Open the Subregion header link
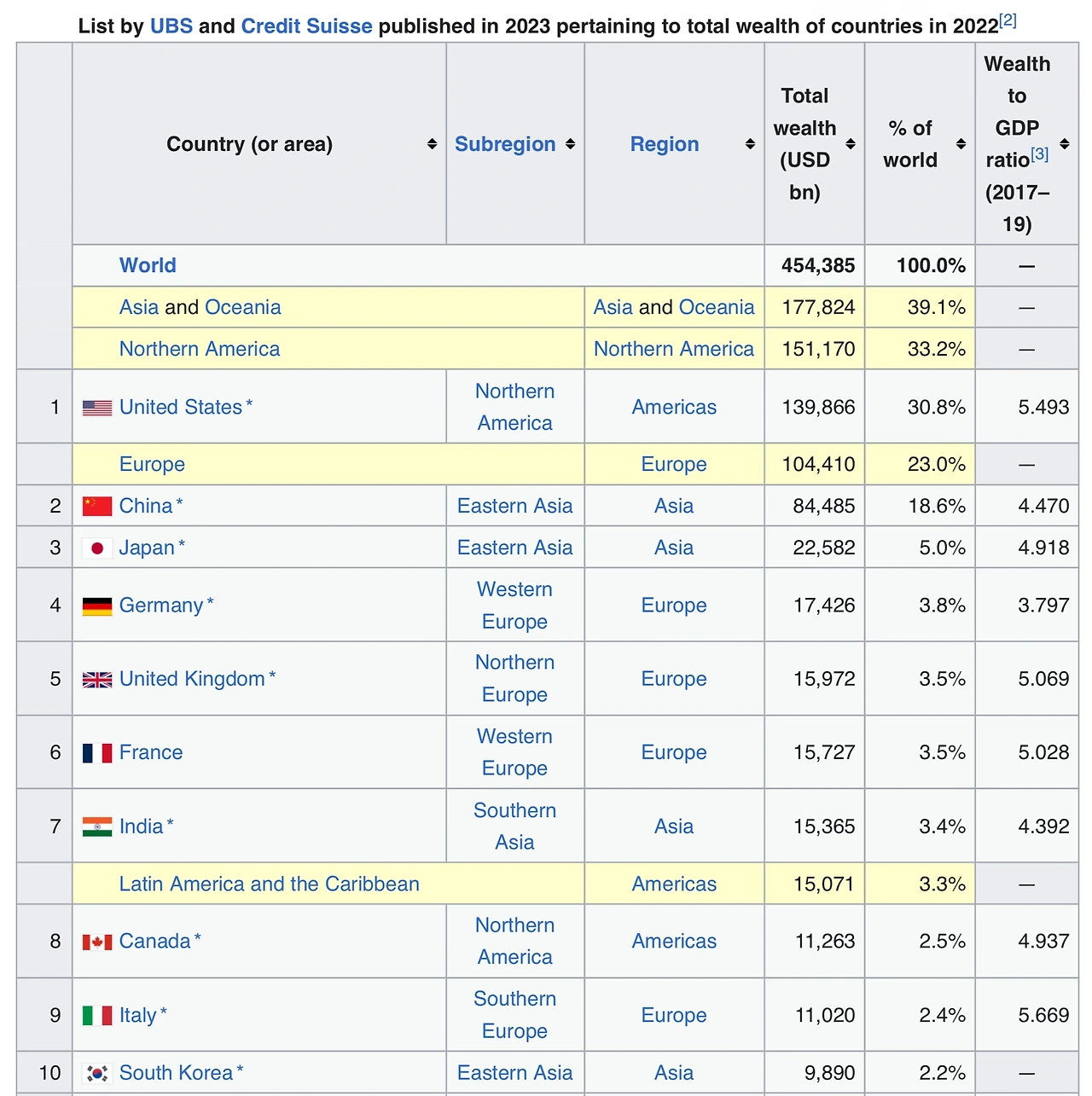The height and width of the screenshot is (1096, 1092). (x=505, y=144)
